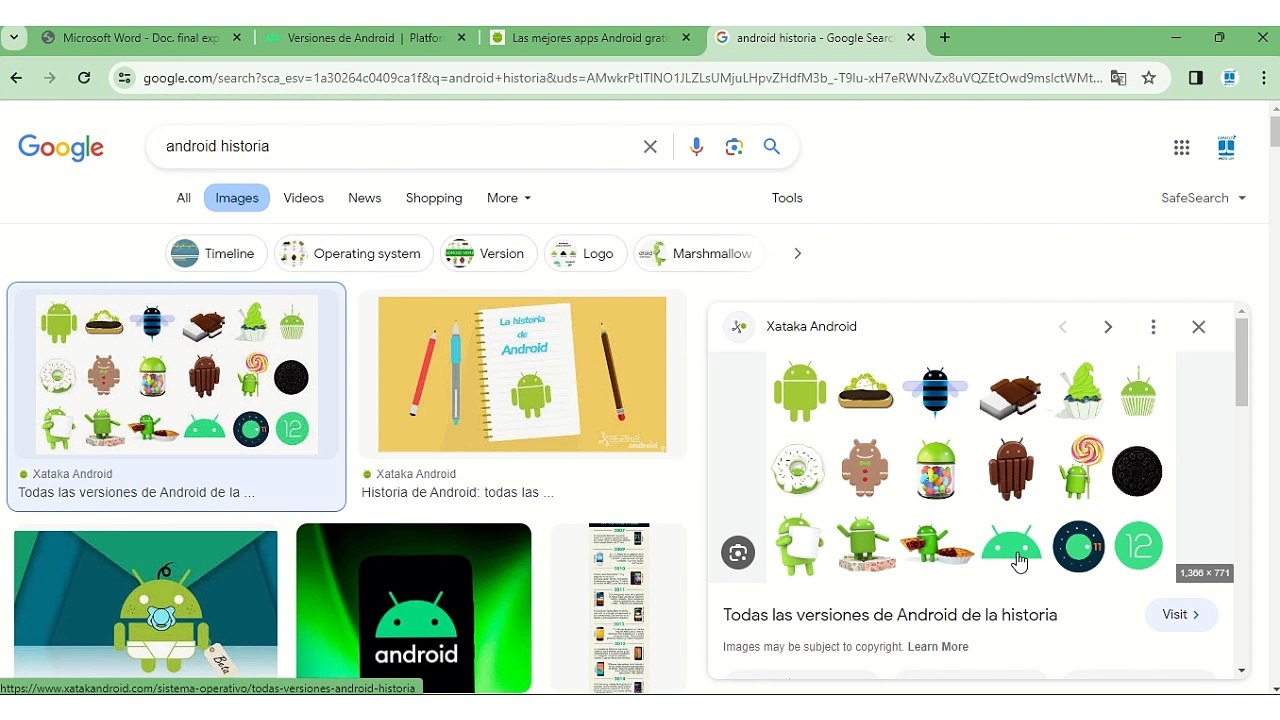Expand the More search options menu
The image size is (1280, 720).
509,198
